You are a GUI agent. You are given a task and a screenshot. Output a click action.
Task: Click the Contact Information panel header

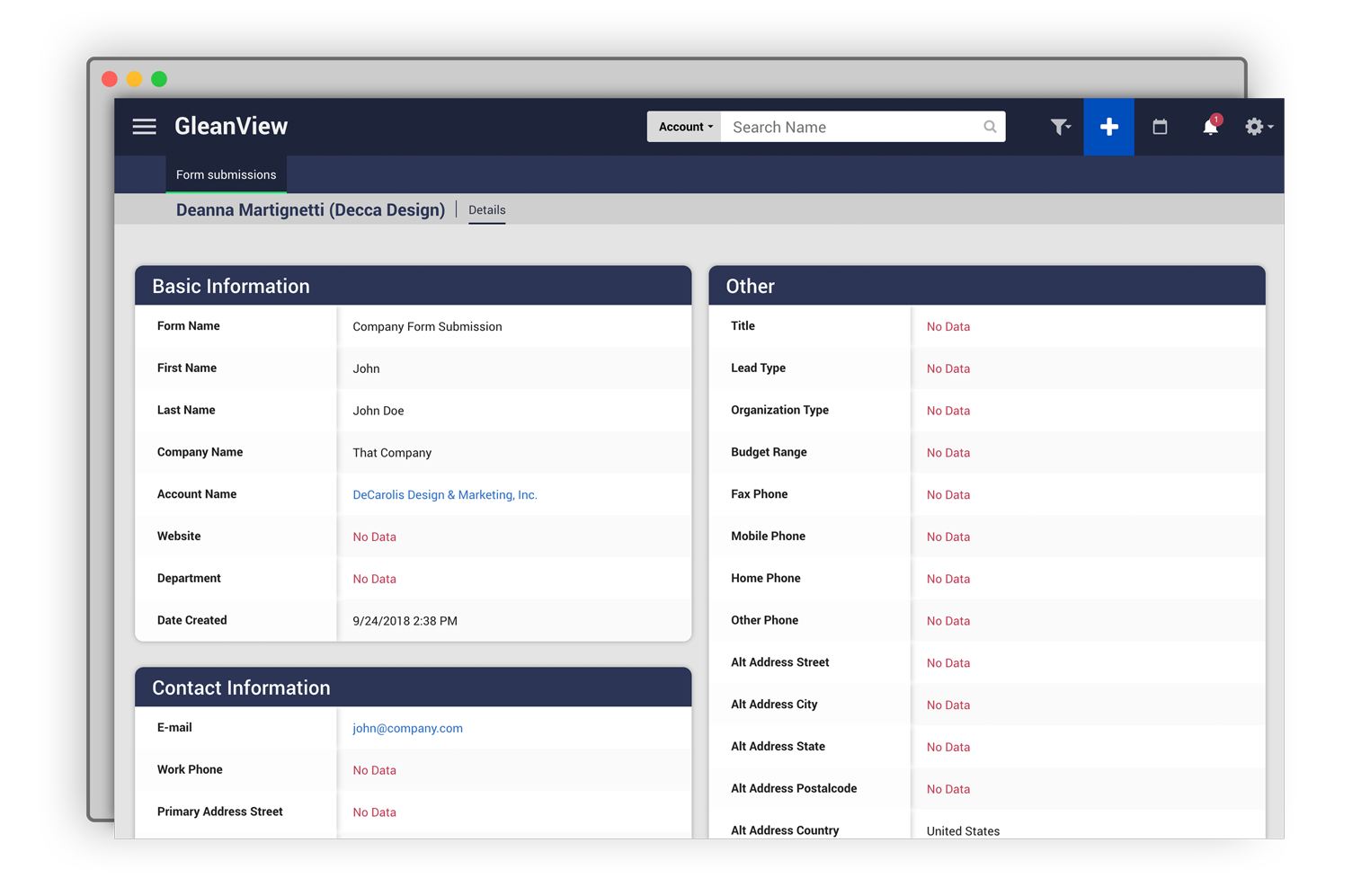413,688
